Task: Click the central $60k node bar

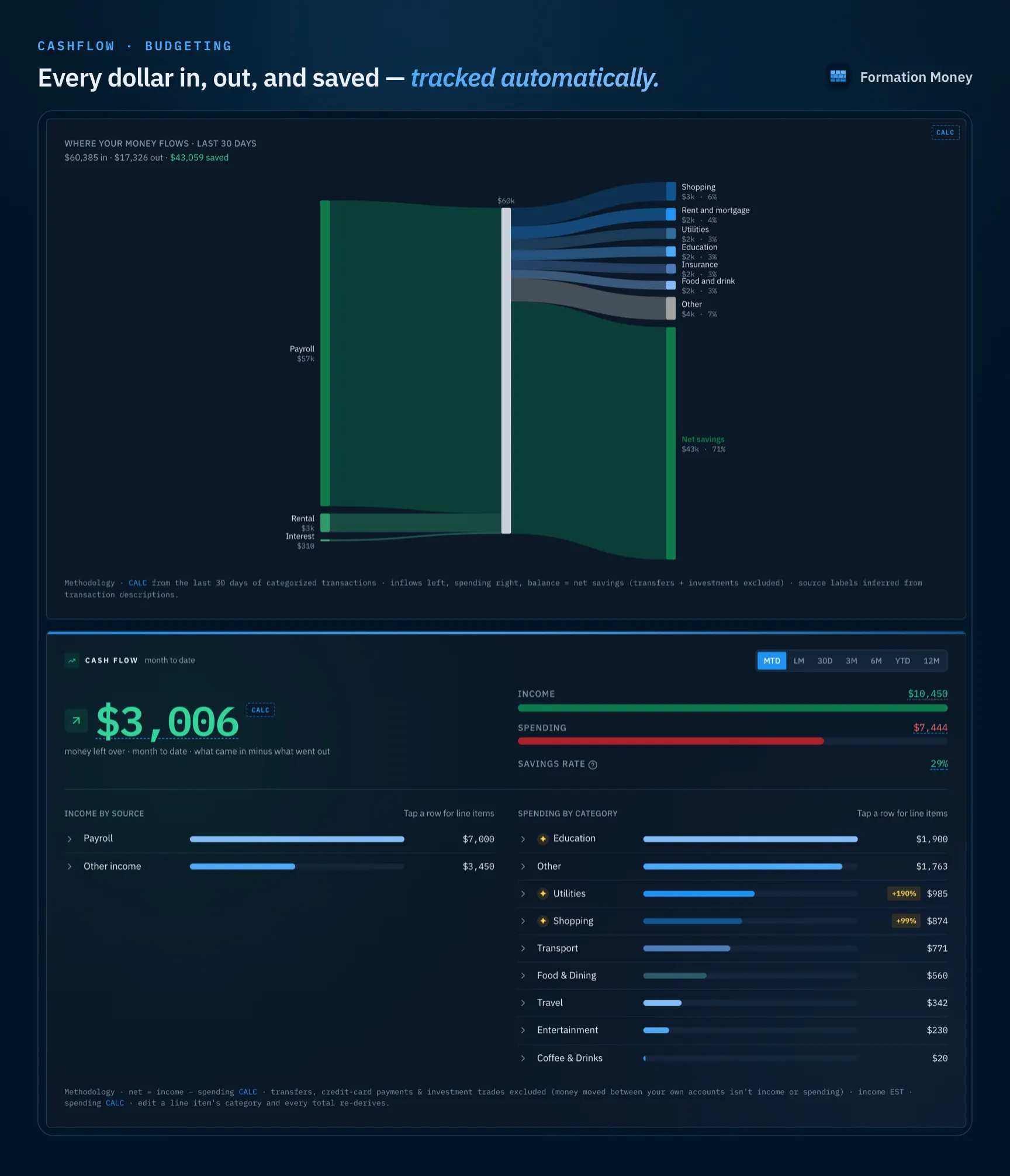Action: coord(506,371)
